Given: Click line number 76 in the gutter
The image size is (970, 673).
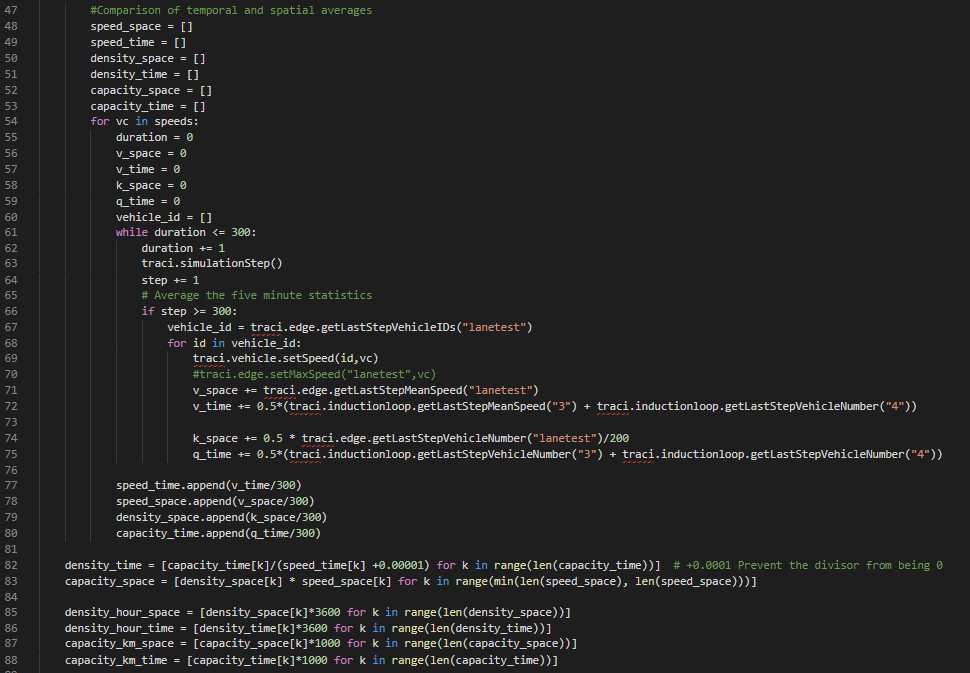Looking at the screenshot, I should click(x=11, y=470).
